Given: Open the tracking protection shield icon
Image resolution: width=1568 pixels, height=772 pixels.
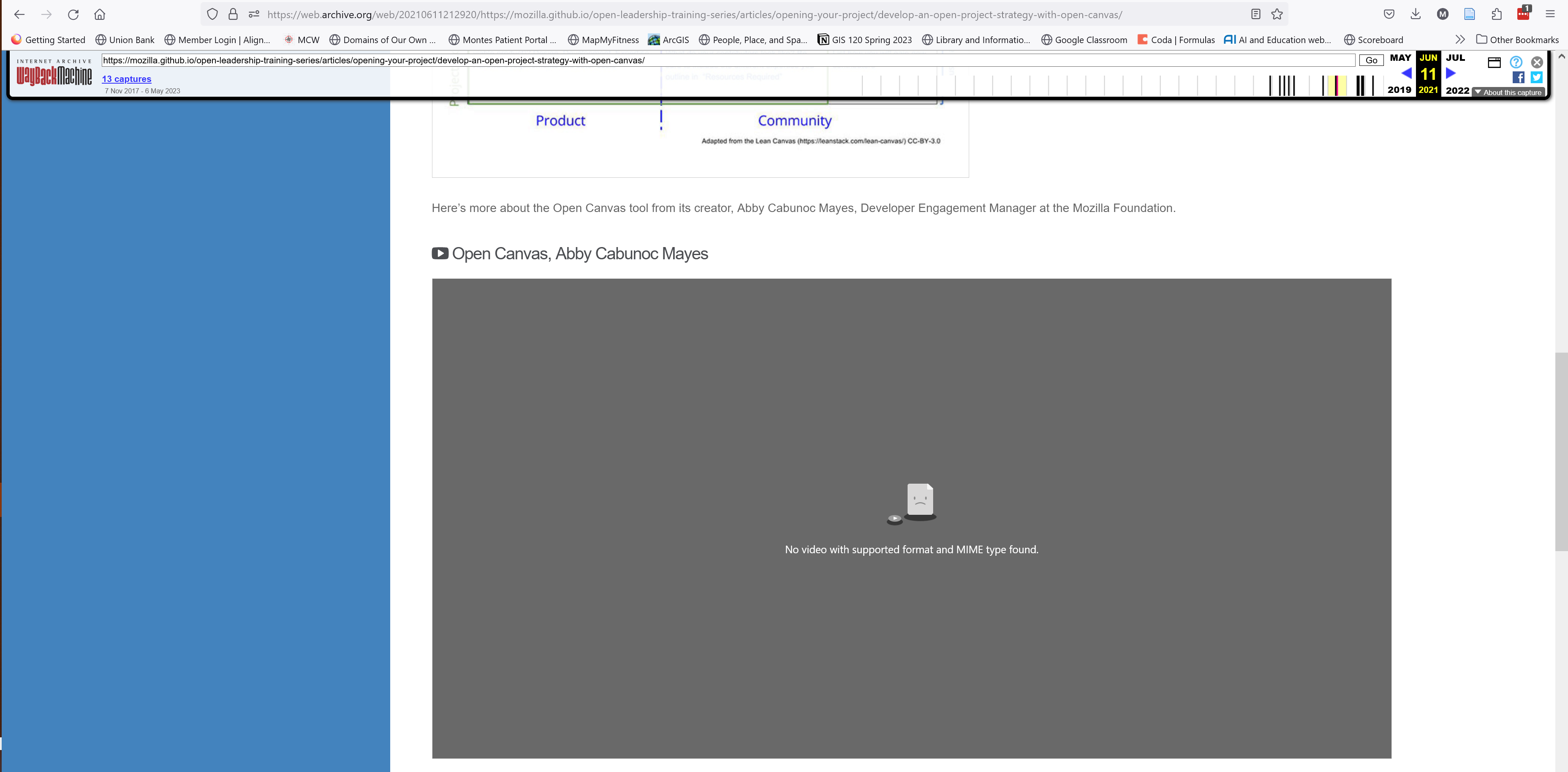Looking at the screenshot, I should [x=212, y=14].
